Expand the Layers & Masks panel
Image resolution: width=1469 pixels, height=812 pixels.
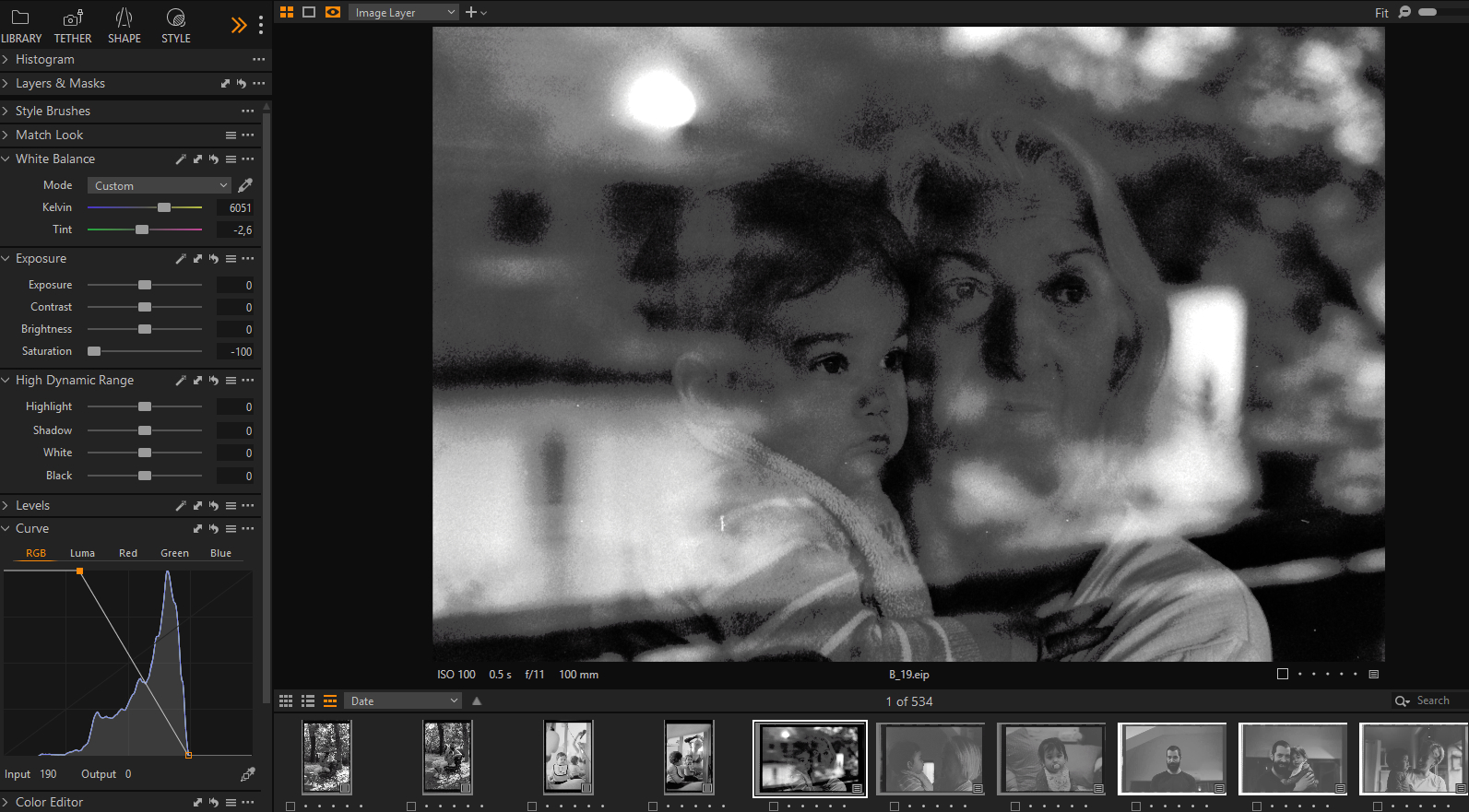(6, 83)
